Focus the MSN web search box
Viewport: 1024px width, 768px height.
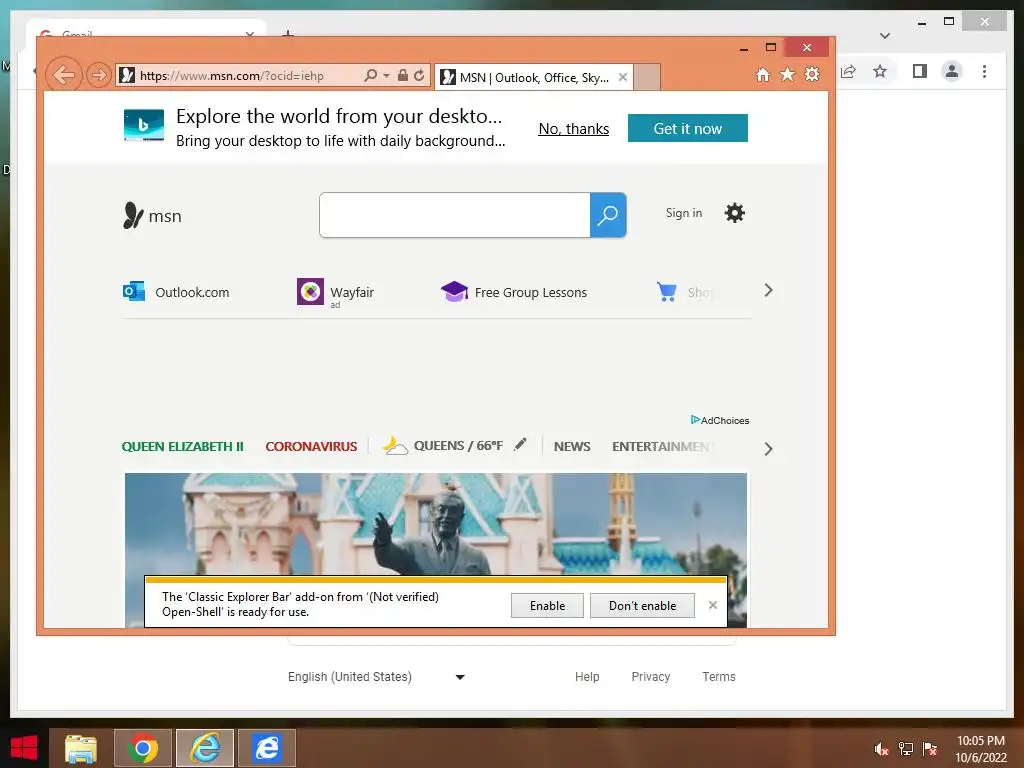455,215
